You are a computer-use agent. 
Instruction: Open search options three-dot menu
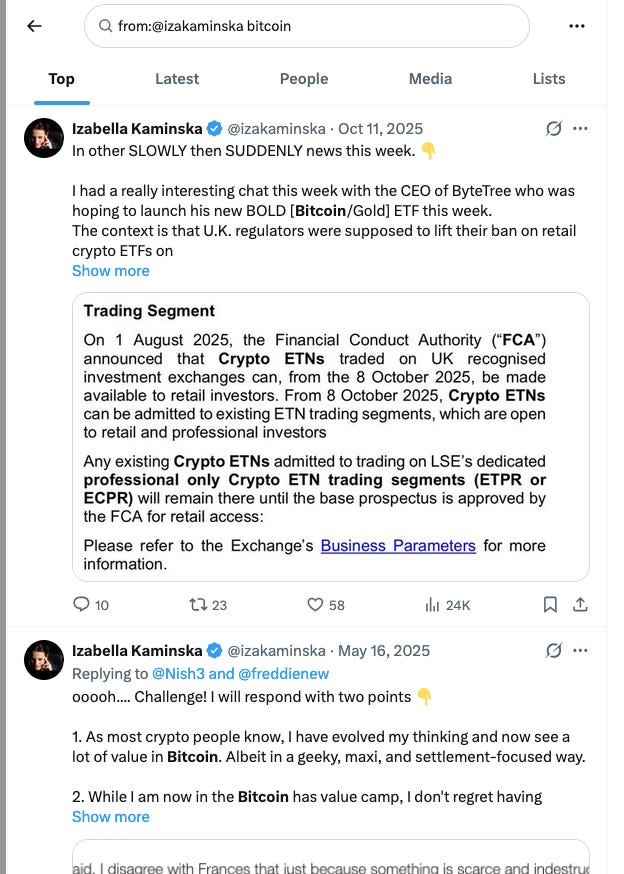pos(577,26)
